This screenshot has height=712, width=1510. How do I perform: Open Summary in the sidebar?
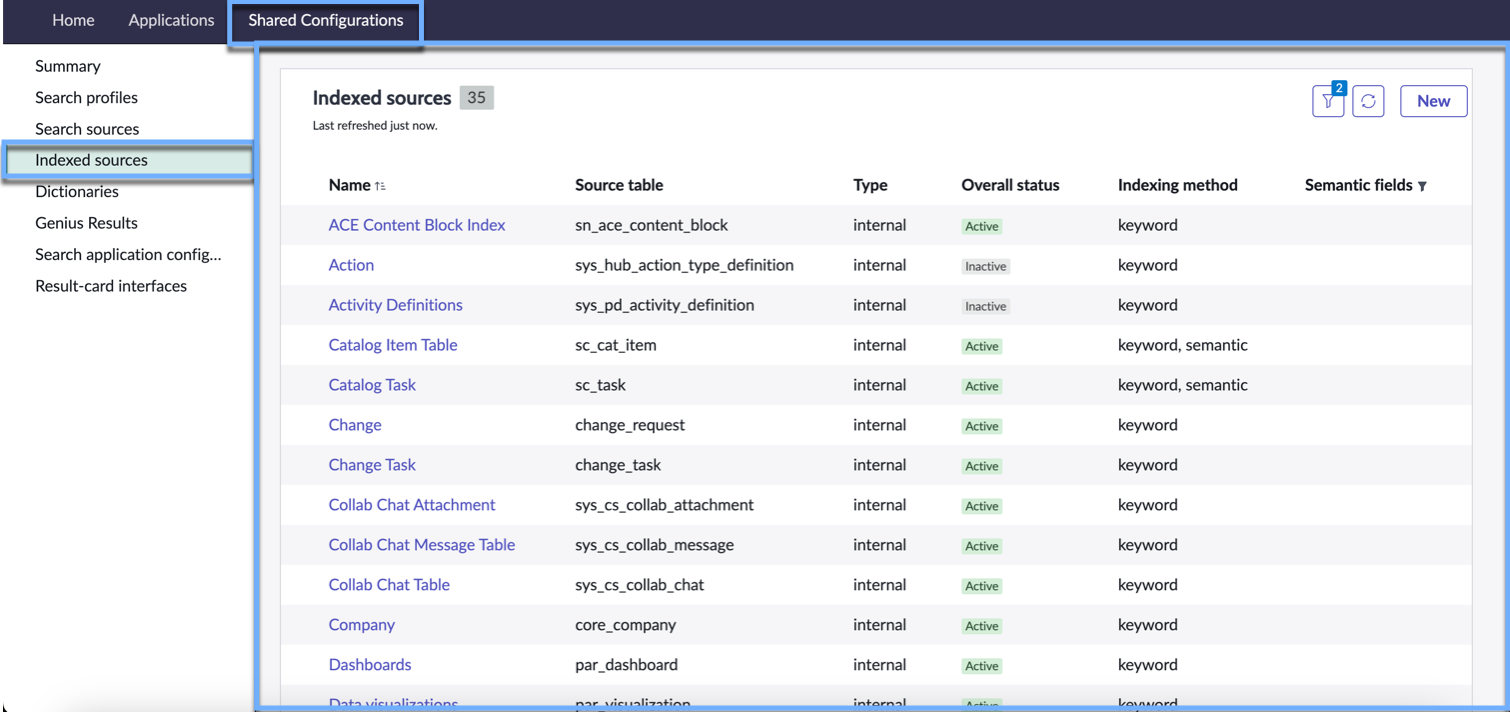pyautogui.click(x=68, y=66)
